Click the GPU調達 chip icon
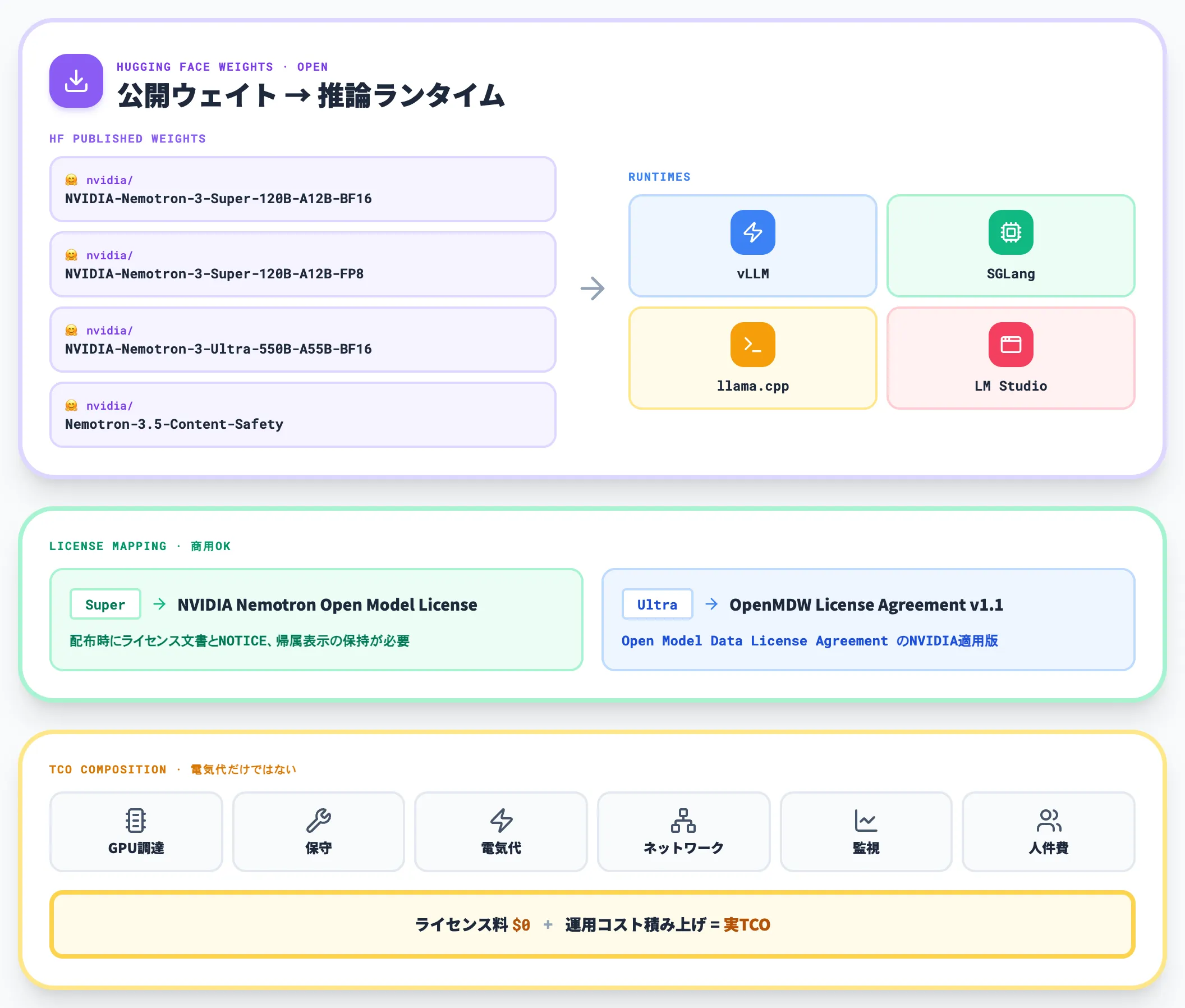This screenshot has height=1008, width=1185. [136, 821]
